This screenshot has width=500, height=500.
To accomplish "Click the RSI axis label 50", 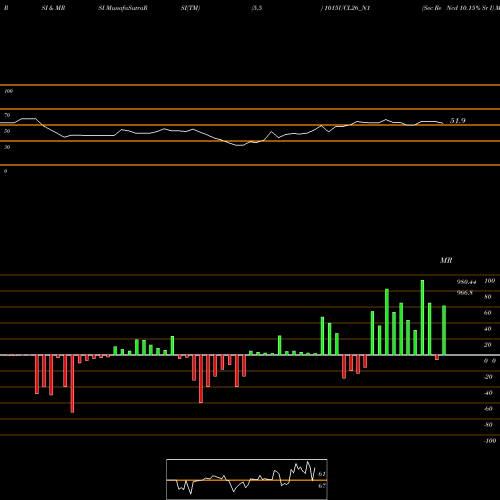I will click(x=7, y=131).
